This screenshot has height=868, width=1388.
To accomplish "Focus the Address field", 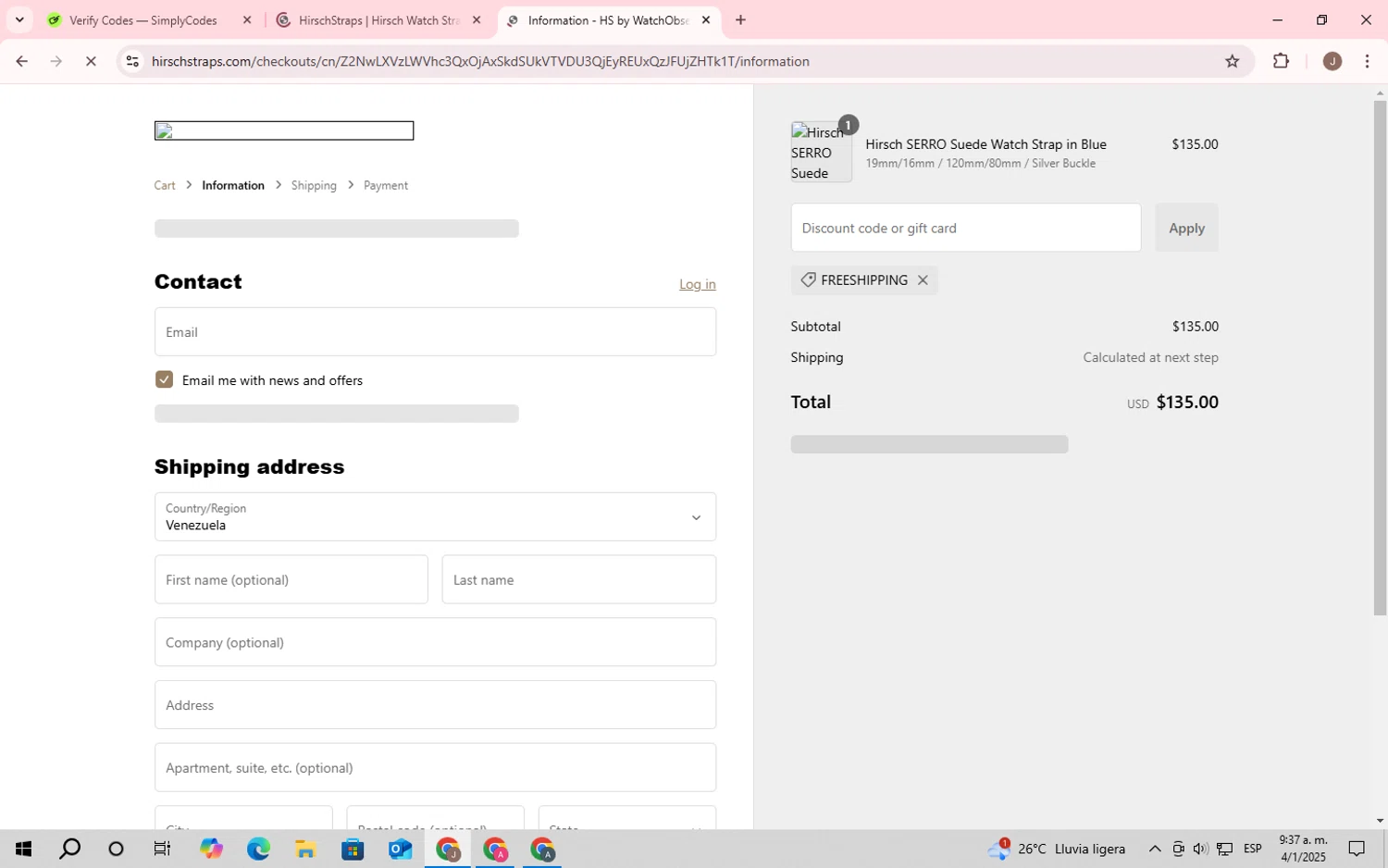I will coord(435,705).
